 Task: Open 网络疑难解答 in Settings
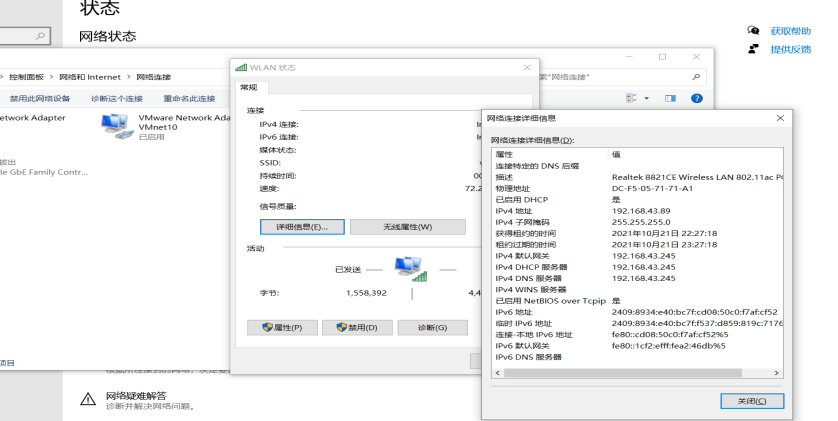(136, 396)
